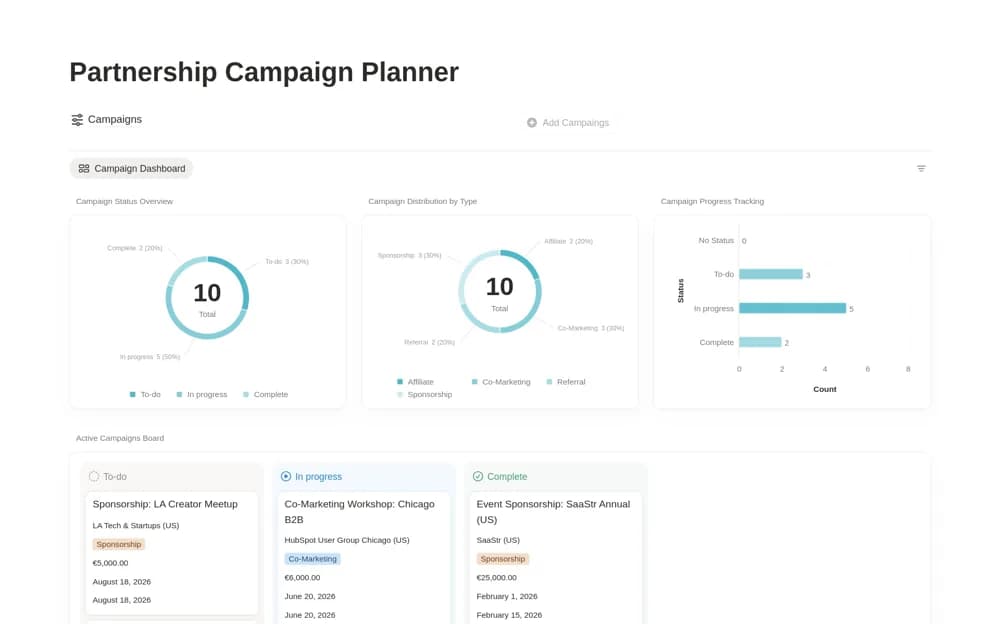Click the Distribution by Type donut total
The image size is (1000, 624).
coord(499,286)
